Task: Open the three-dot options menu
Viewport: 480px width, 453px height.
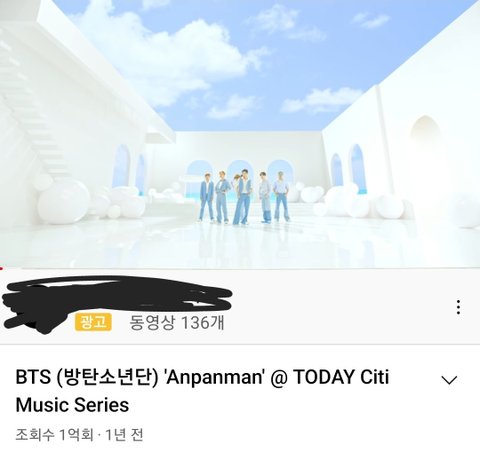Action: (458, 307)
